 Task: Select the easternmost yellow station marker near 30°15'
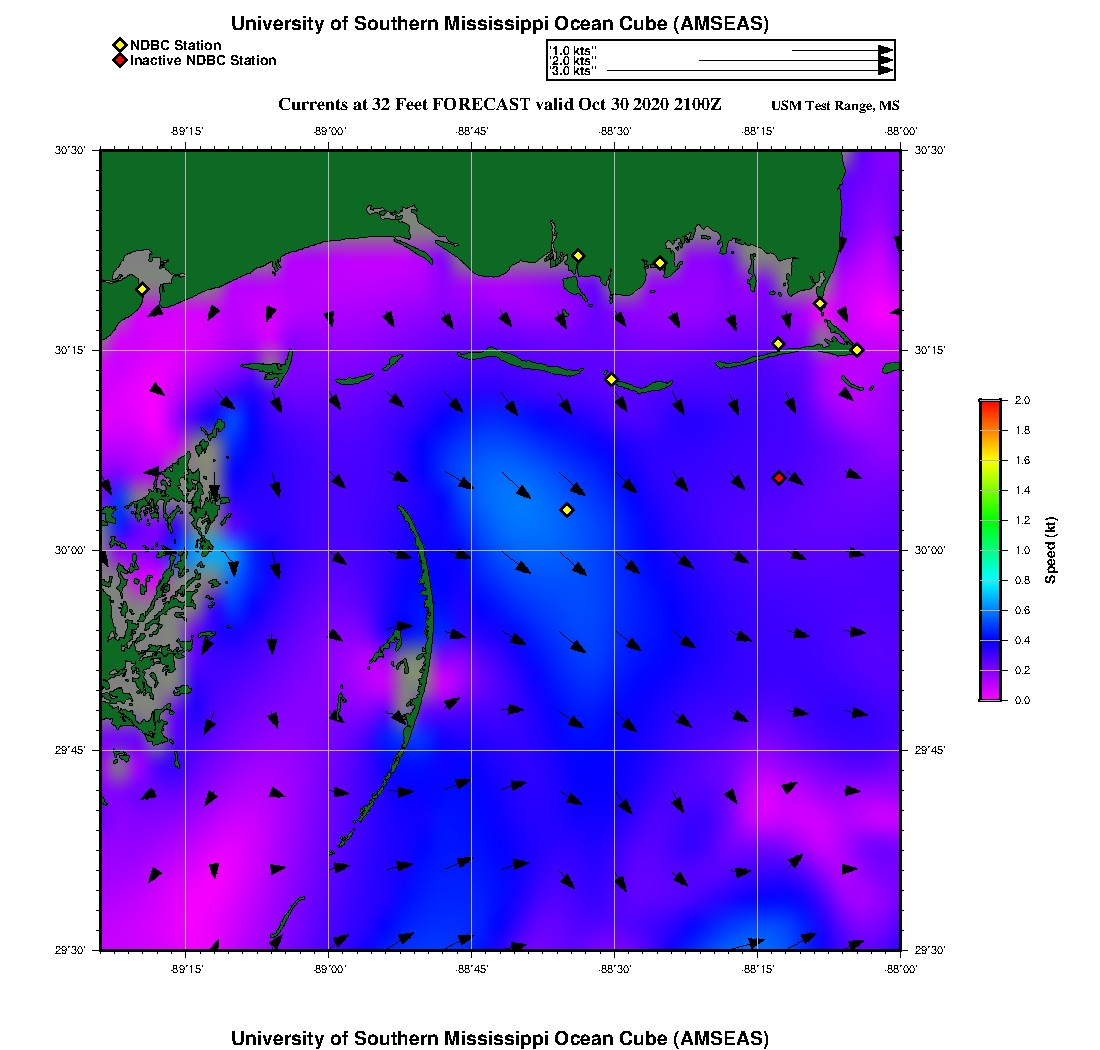coord(857,350)
